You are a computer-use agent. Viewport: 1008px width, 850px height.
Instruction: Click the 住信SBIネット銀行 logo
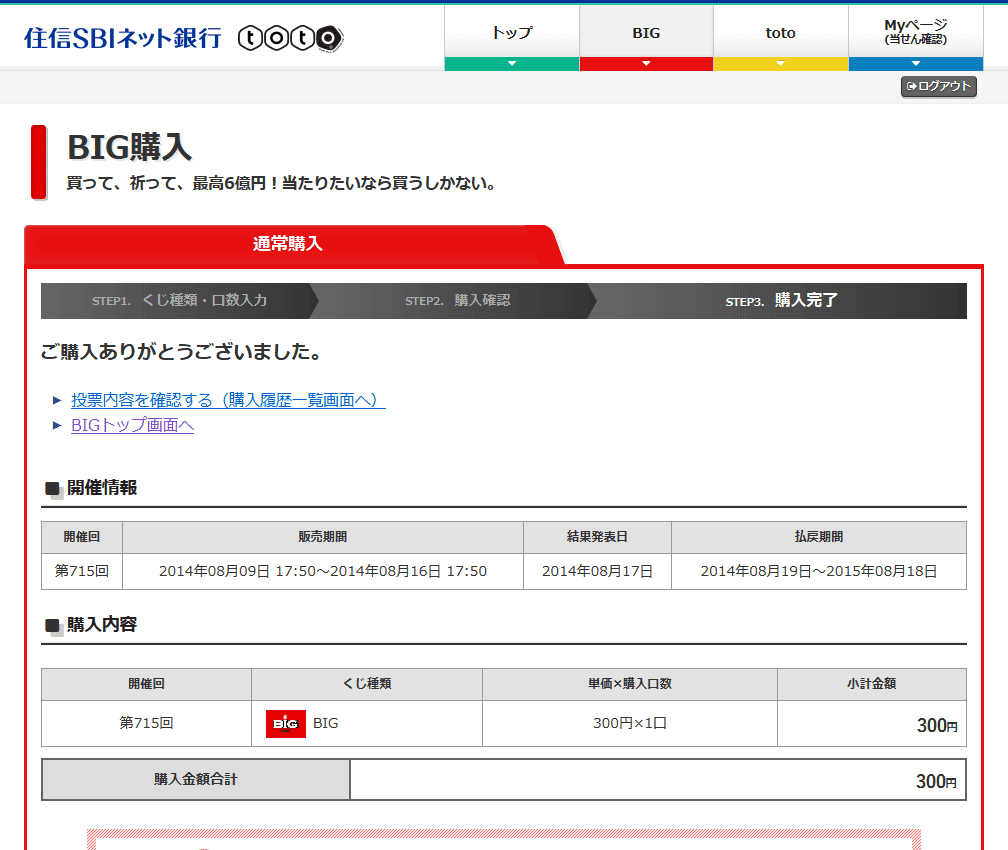tap(123, 39)
